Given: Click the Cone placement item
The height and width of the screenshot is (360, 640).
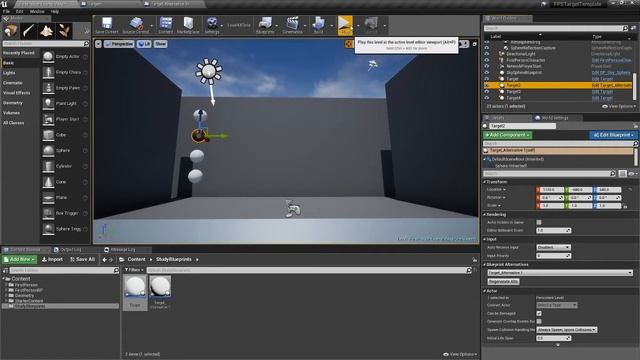Looking at the screenshot, I should (65, 182).
